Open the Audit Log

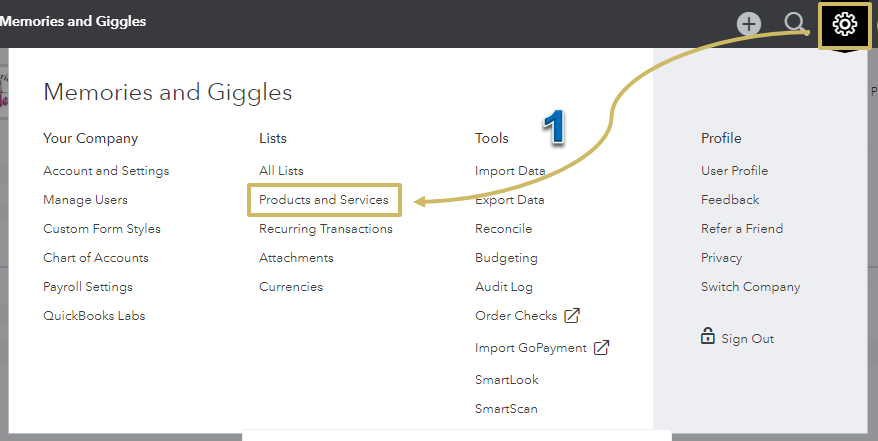tap(504, 287)
